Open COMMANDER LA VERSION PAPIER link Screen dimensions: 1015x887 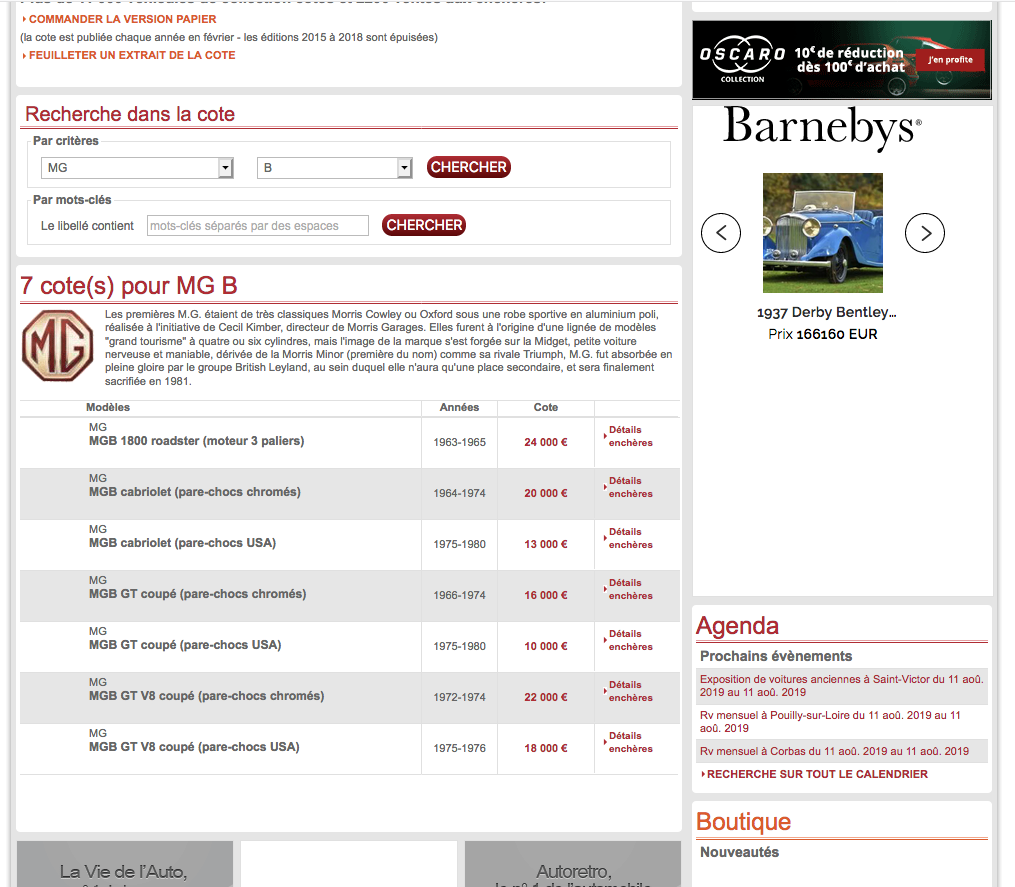point(122,19)
